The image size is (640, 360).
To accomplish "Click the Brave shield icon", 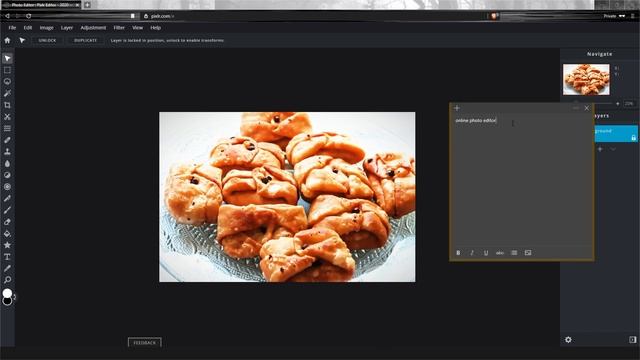I will (494, 16).
